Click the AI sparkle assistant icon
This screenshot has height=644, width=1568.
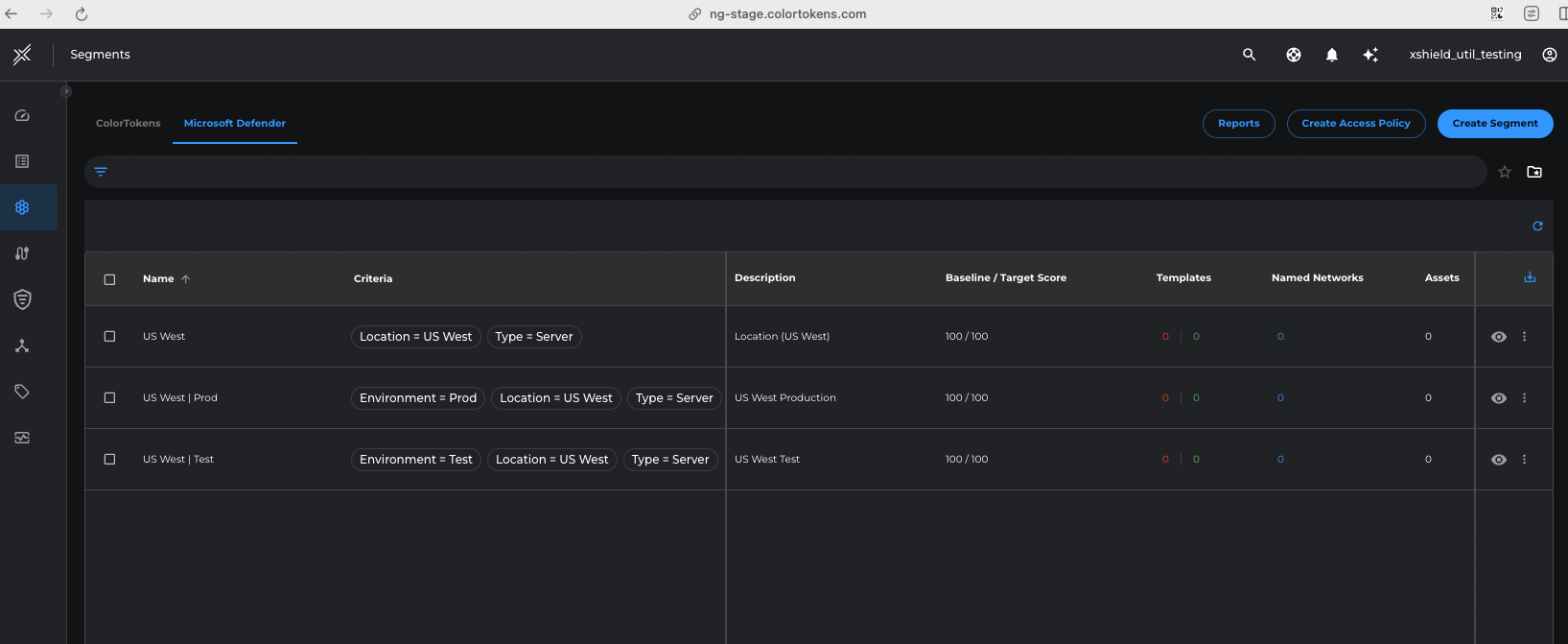[x=1370, y=55]
